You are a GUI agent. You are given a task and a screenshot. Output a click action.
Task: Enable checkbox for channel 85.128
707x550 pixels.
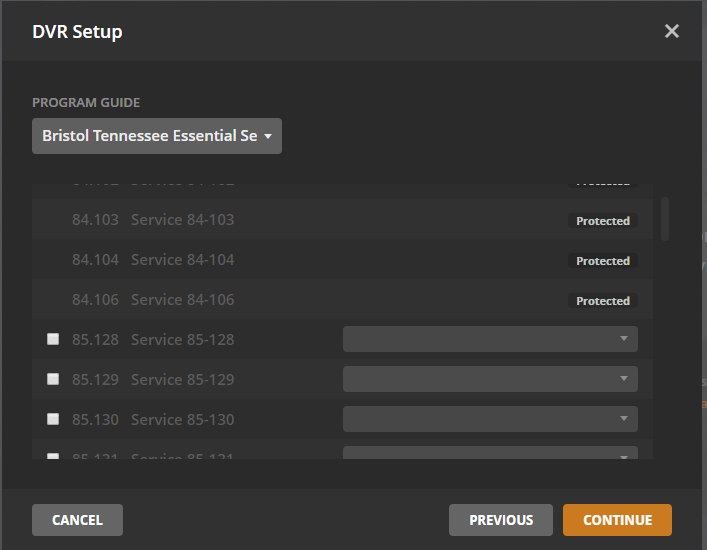(x=53, y=339)
